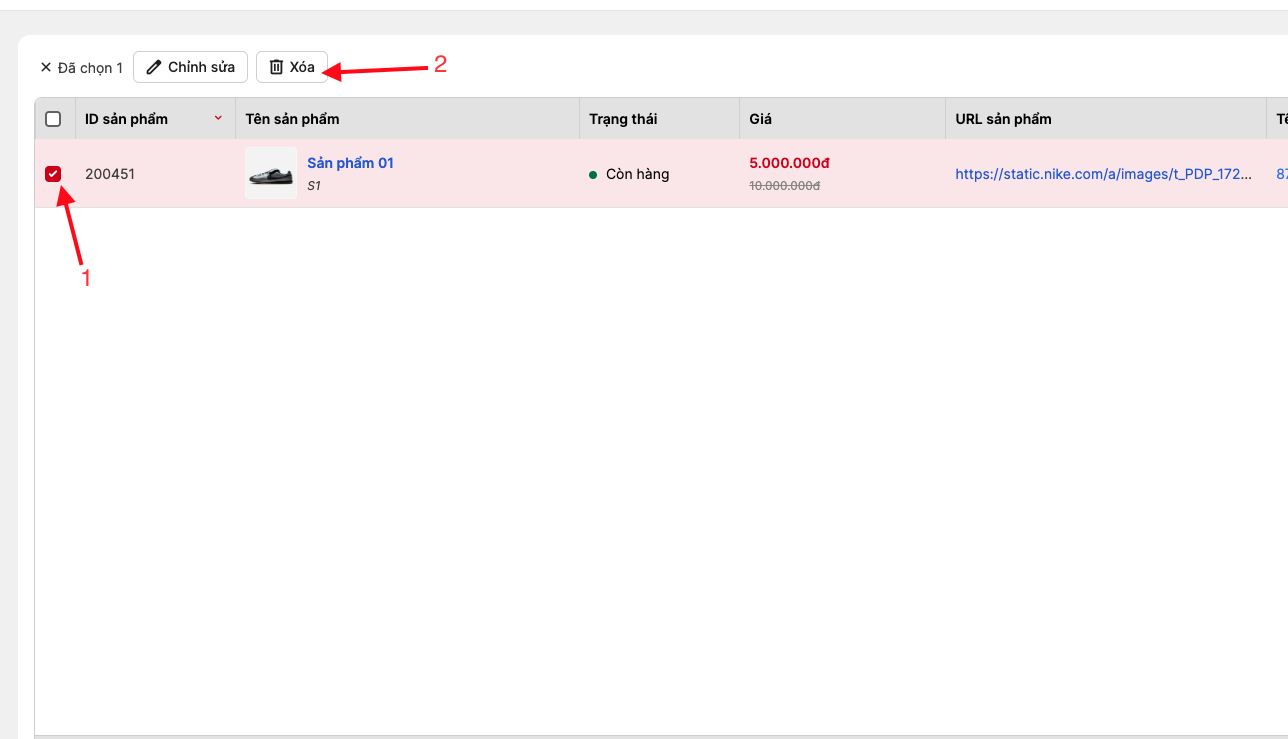Click the partially visible link at right edge
The height and width of the screenshot is (739, 1288).
point(1281,174)
